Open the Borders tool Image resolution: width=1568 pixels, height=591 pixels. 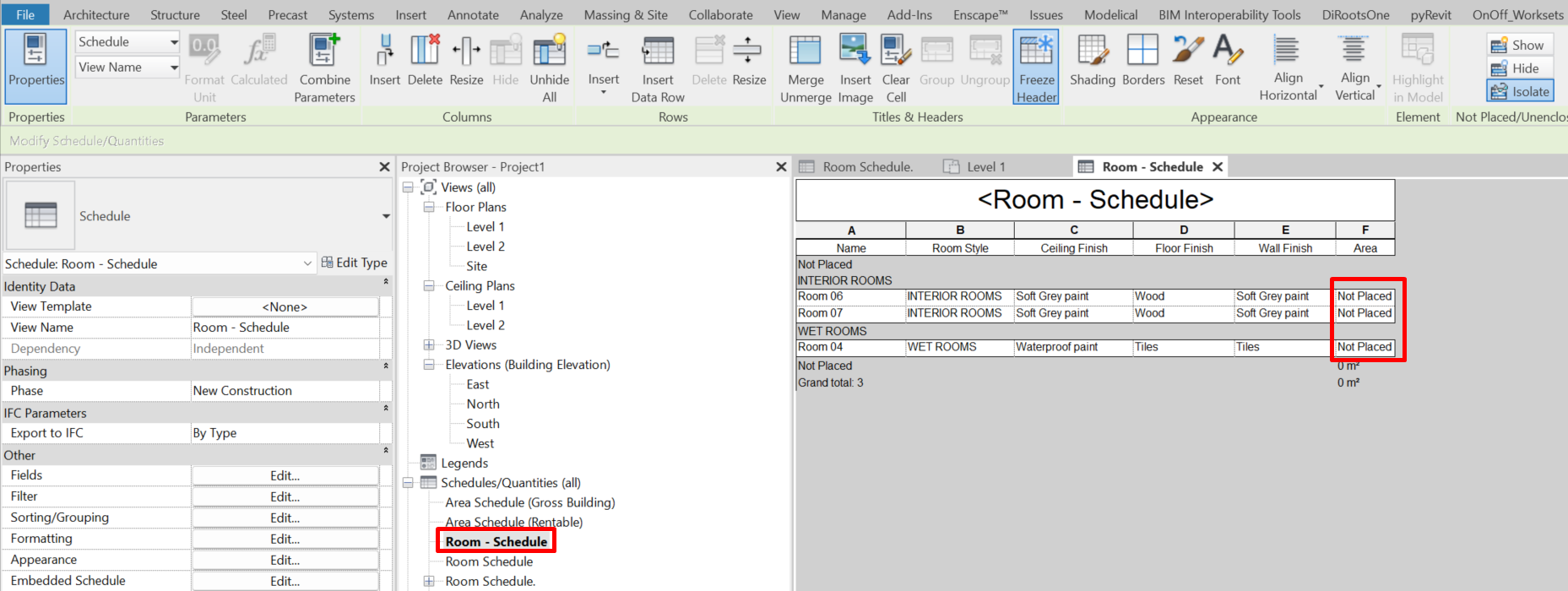coord(1143,61)
